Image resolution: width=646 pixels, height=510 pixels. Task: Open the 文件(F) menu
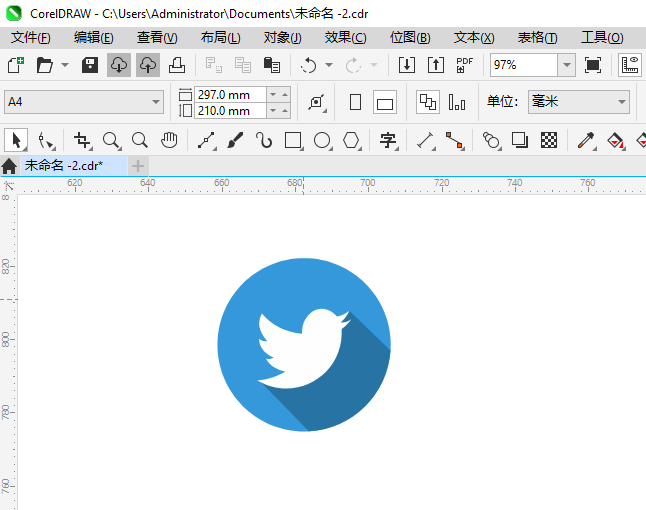tap(30, 37)
